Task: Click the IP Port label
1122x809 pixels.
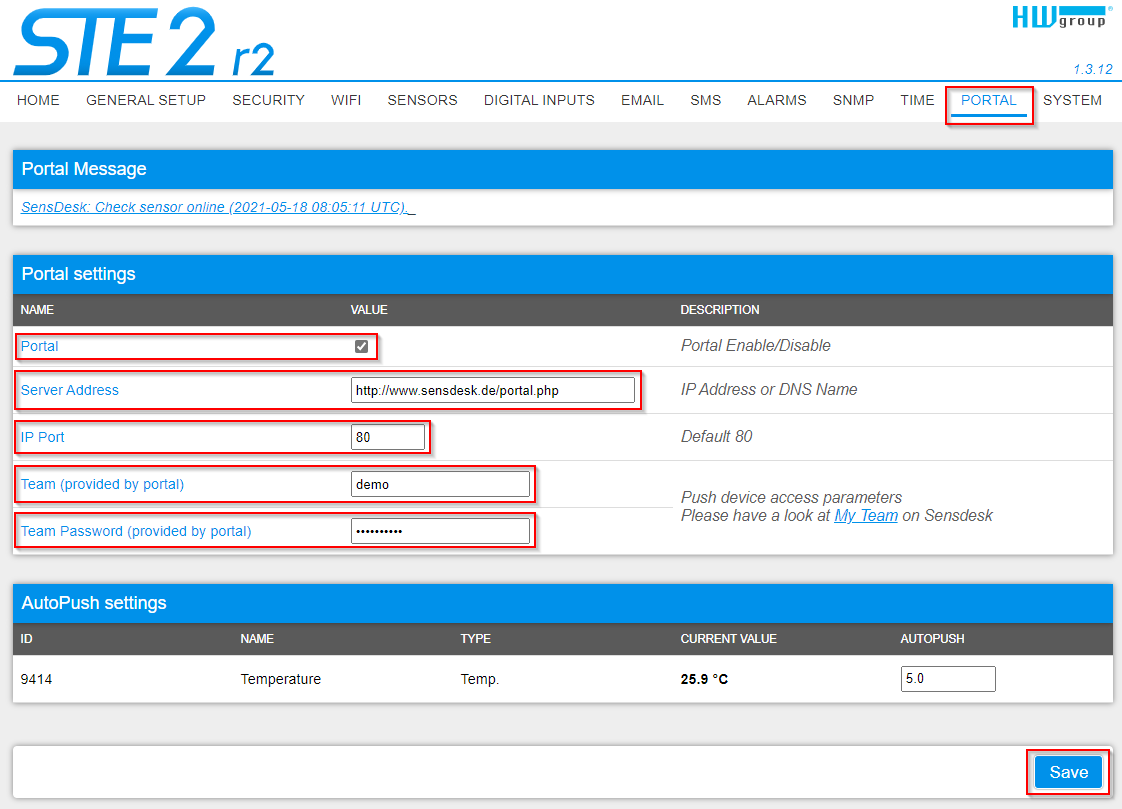Action: [42, 437]
